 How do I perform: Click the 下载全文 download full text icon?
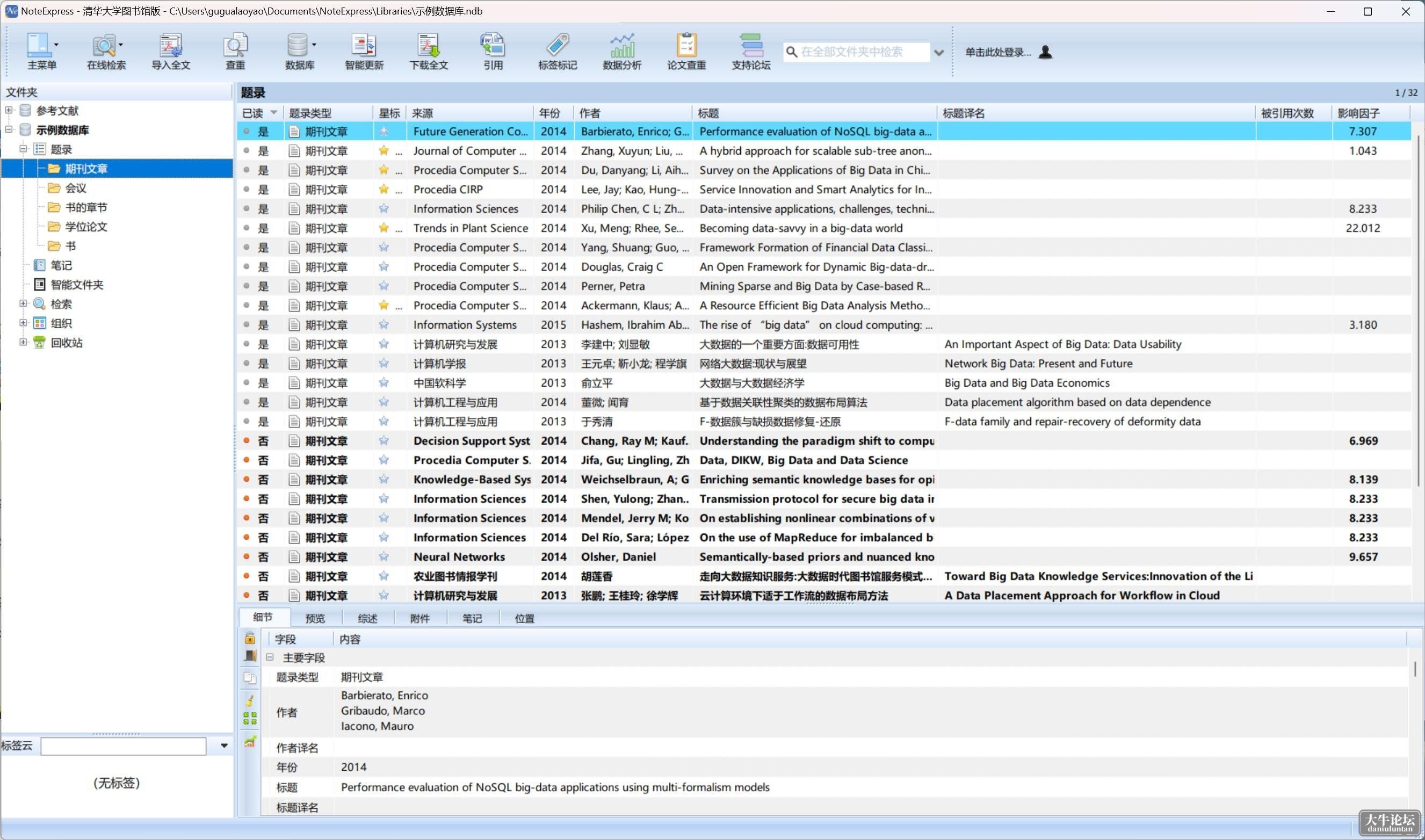tap(429, 52)
